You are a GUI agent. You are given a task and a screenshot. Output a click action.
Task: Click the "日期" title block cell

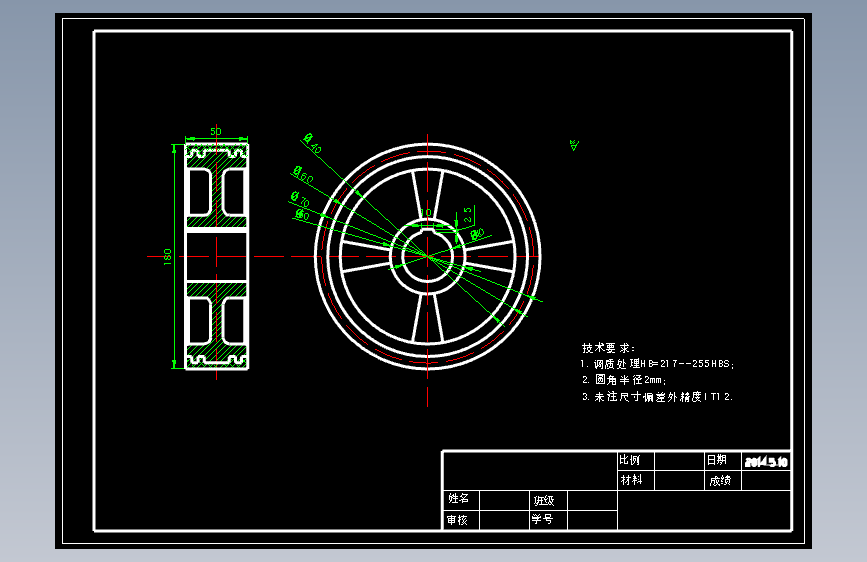(x=723, y=460)
